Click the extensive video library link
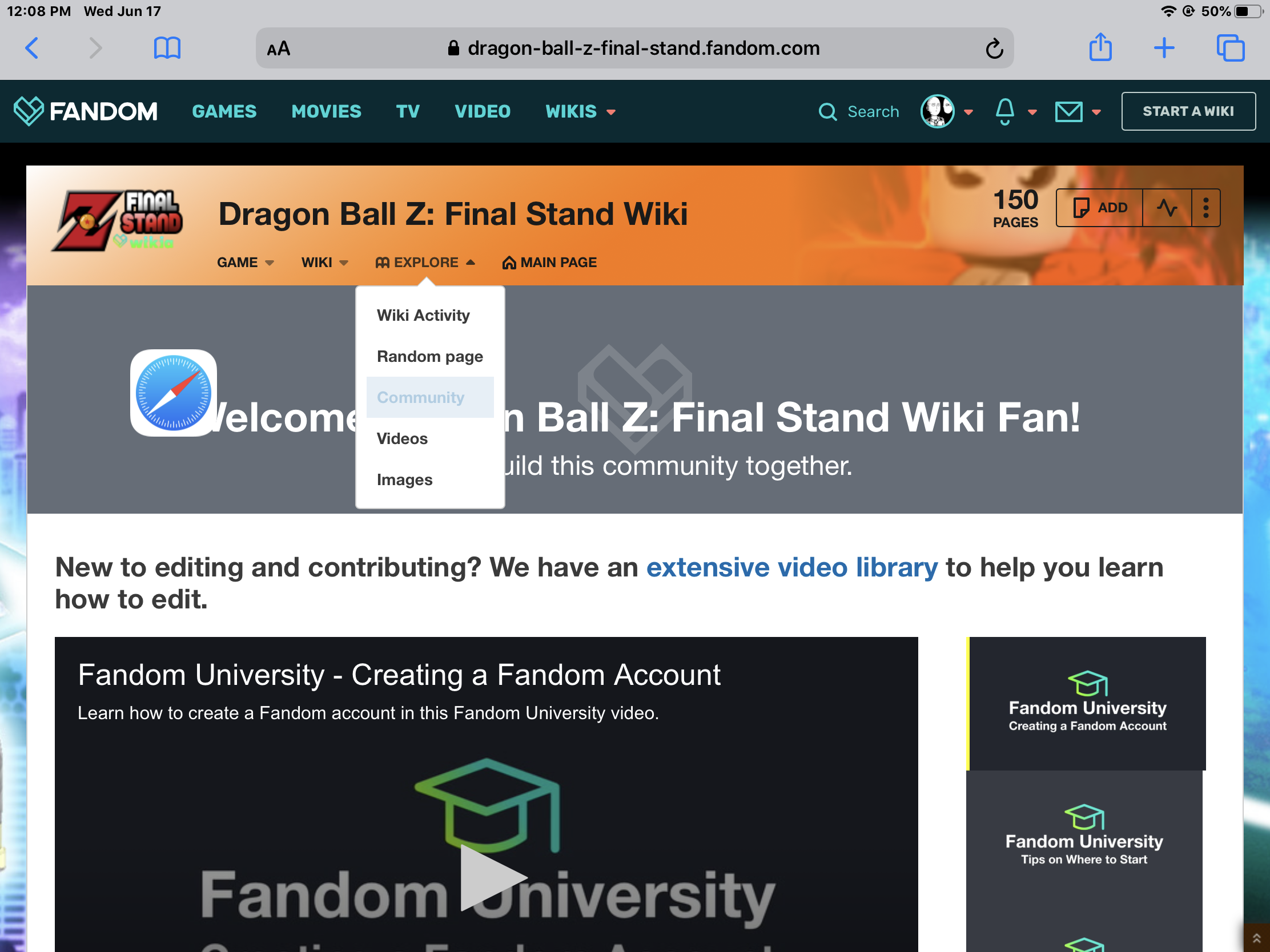Screen dimensions: 1270x952 [791, 567]
